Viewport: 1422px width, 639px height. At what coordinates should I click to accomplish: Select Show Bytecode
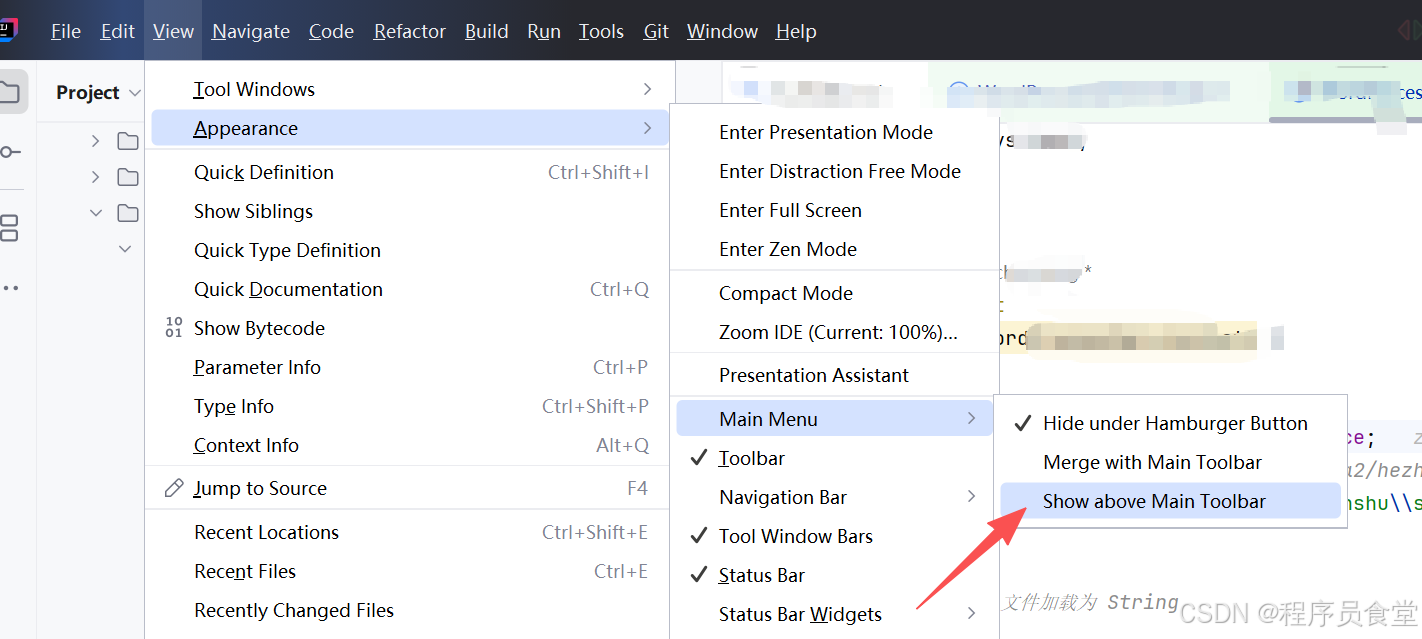tap(410, 328)
